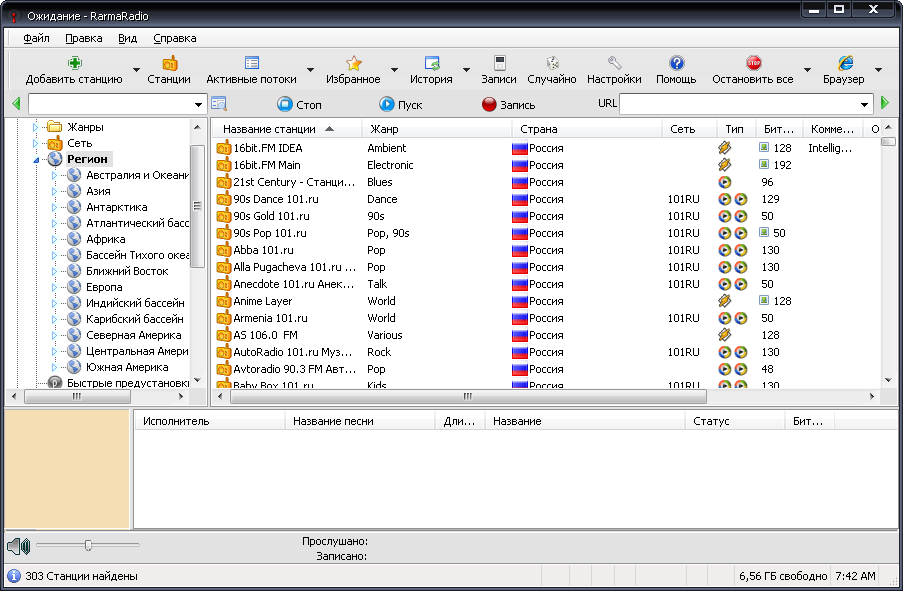This screenshot has height=591, width=903.
Task: Click the Random (Случайно) station icon
Action: coord(552,63)
